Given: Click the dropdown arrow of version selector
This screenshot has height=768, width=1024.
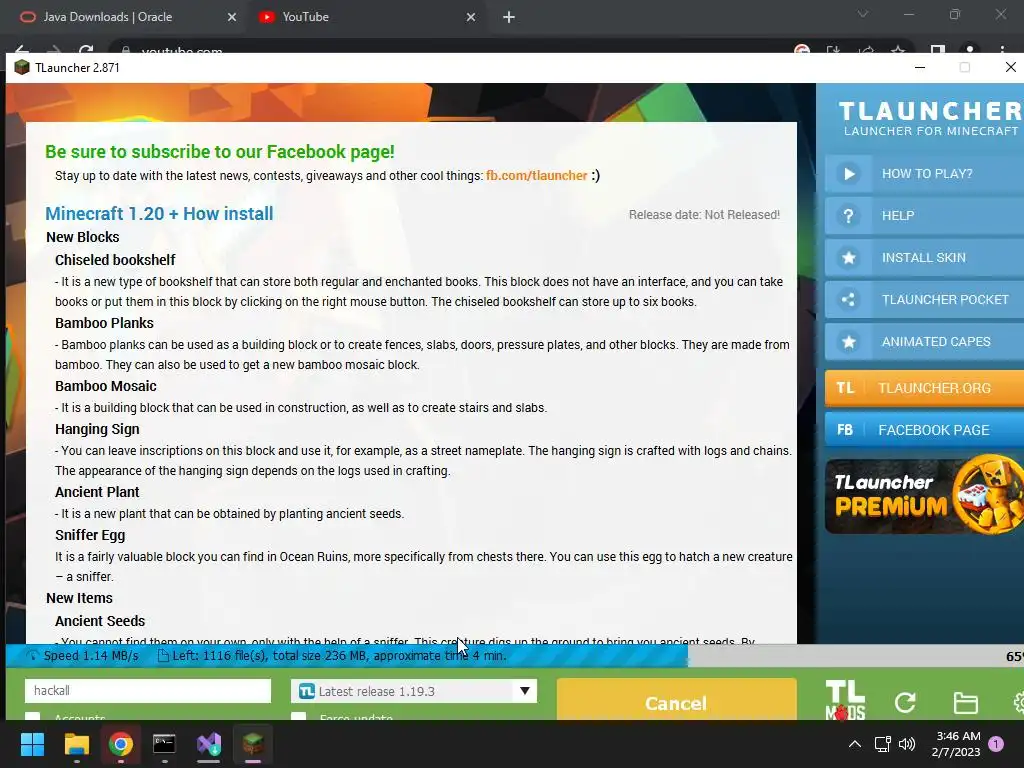Looking at the screenshot, I should click(524, 691).
